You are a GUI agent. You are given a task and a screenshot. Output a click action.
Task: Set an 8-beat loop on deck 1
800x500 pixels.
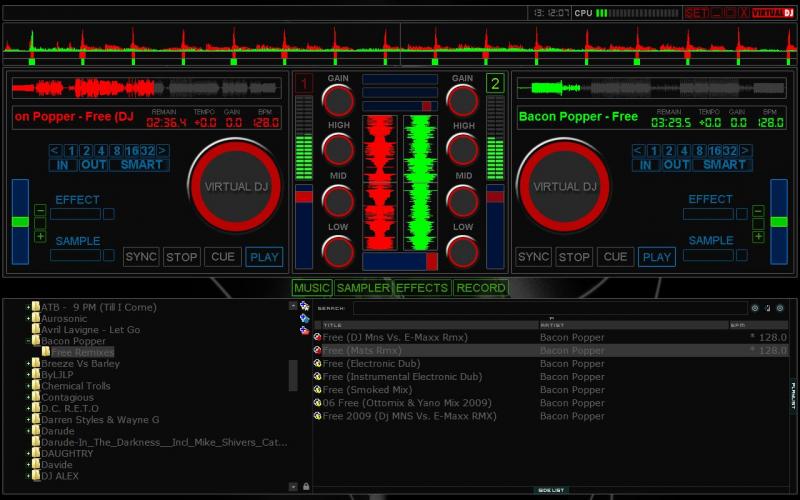(117, 151)
